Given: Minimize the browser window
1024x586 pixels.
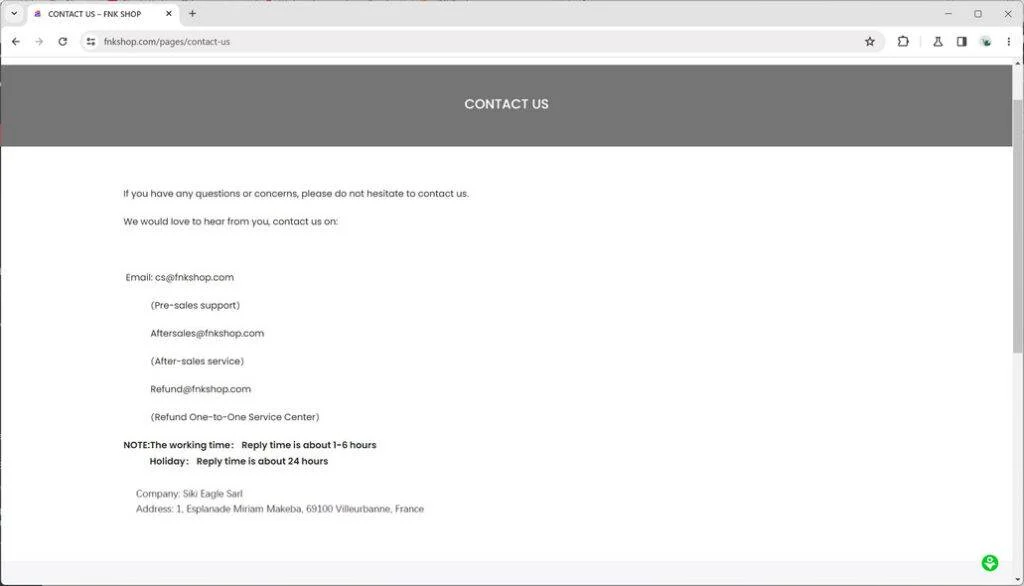Looking at the screenshot, I should (948, 13).
